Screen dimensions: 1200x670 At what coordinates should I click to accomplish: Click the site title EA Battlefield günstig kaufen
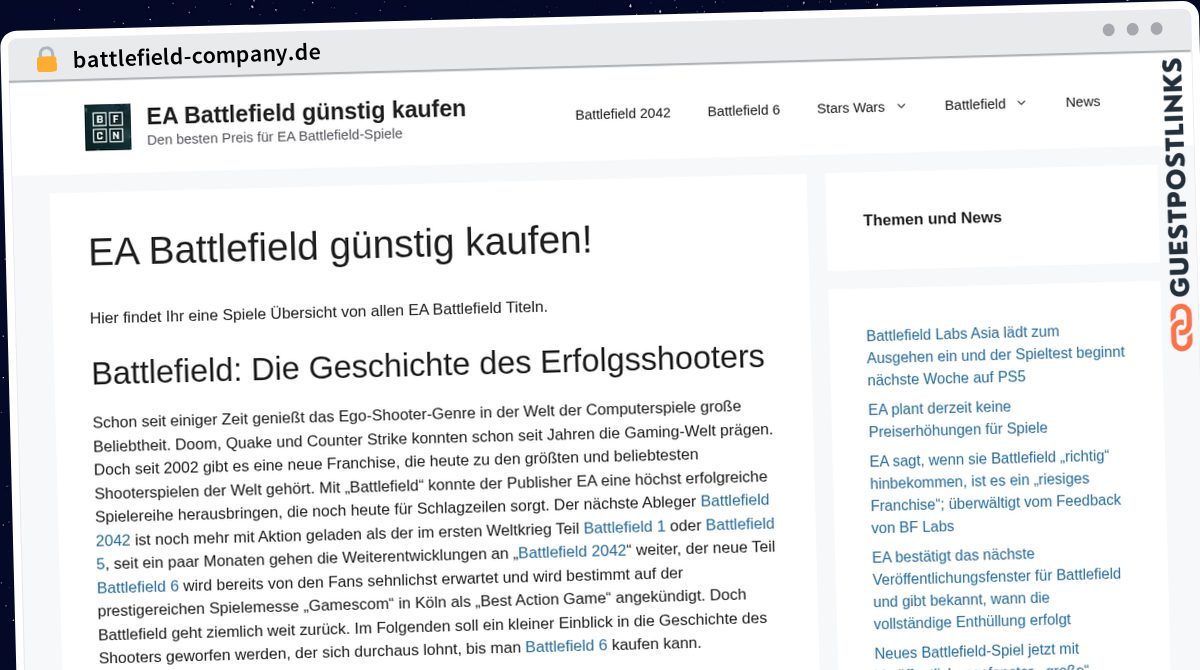click(306, 111)
